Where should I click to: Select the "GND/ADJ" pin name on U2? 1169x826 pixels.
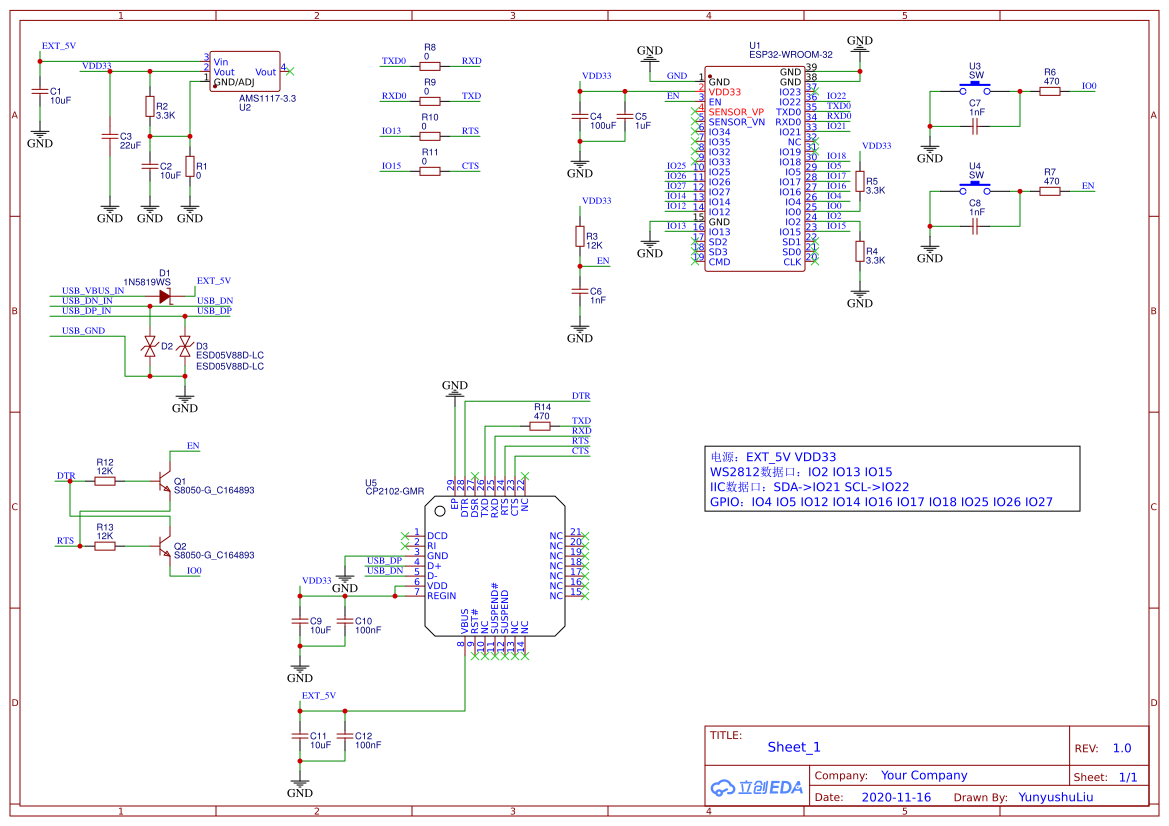tap(234, 82)
